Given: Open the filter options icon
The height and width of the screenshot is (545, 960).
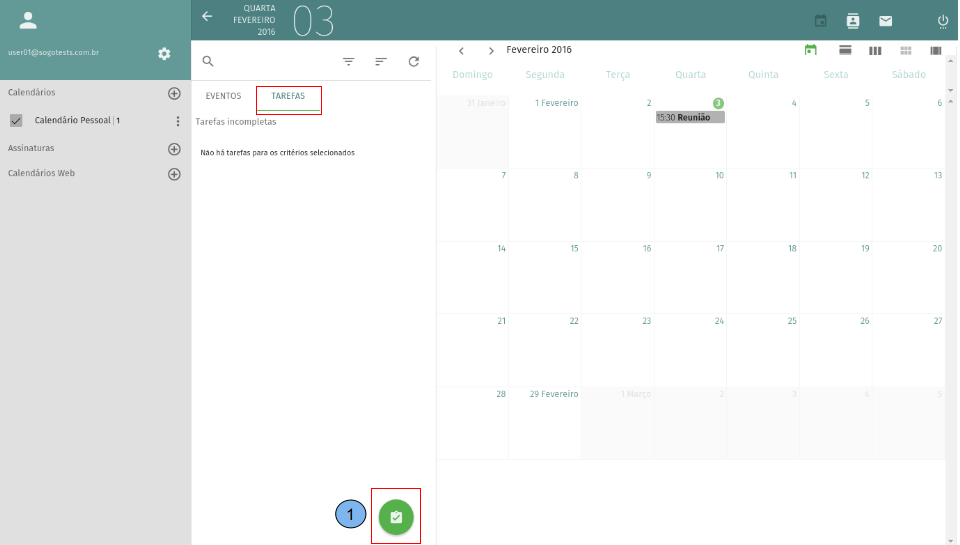Looking at the screenshot, I should click(348, 61).
